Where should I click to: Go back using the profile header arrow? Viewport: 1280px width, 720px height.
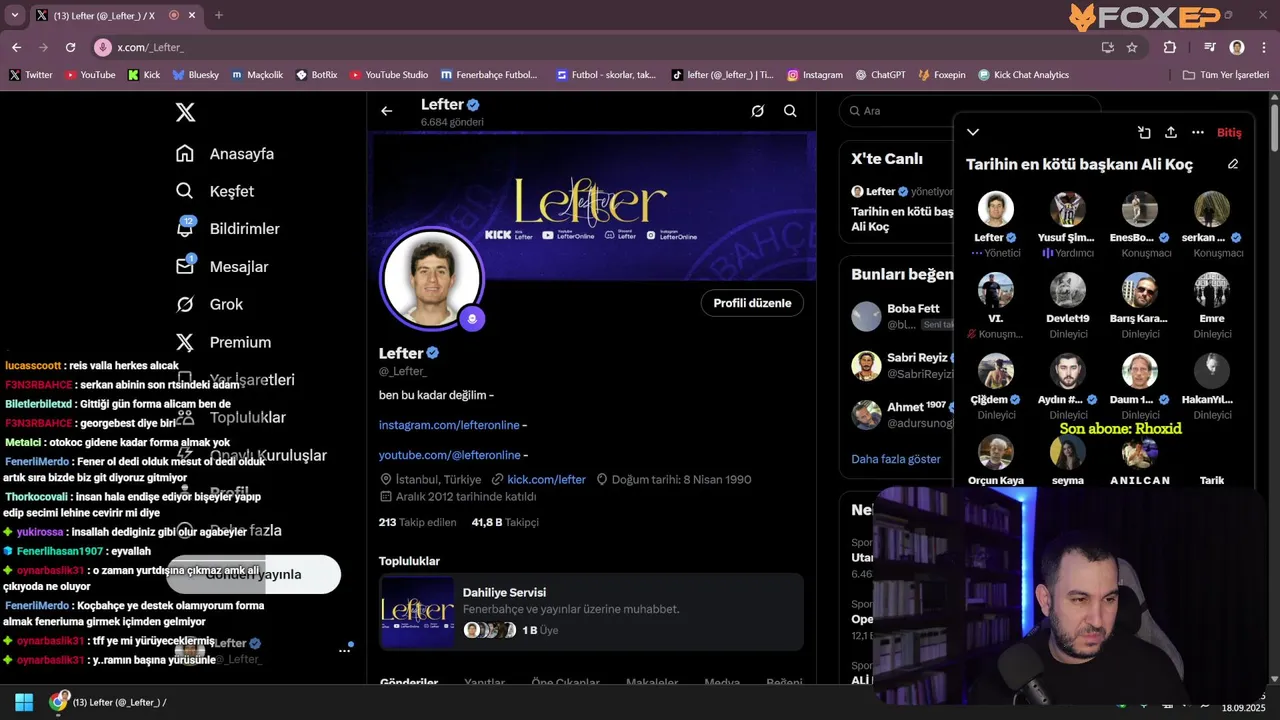[387, 111]
